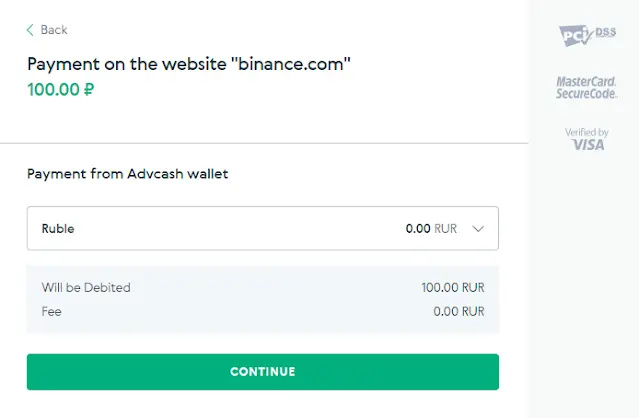The width and height of the screenshot is (639, 418).
Task: Click the 0.00 RUR wallet balance
Action: (431, 229)
